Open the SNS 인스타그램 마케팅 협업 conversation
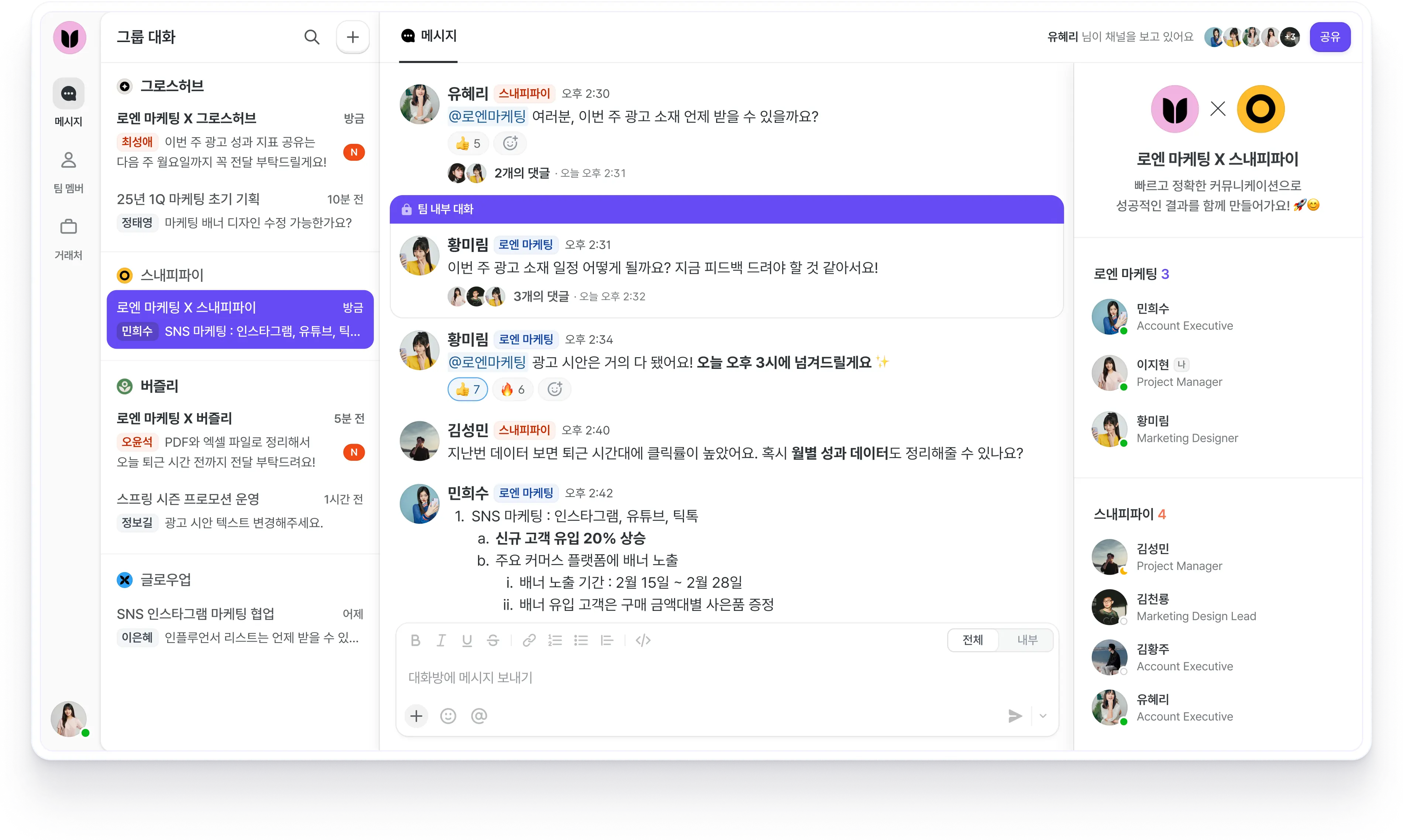Viewport: 1403px width, 840px height. coord(240,626)
